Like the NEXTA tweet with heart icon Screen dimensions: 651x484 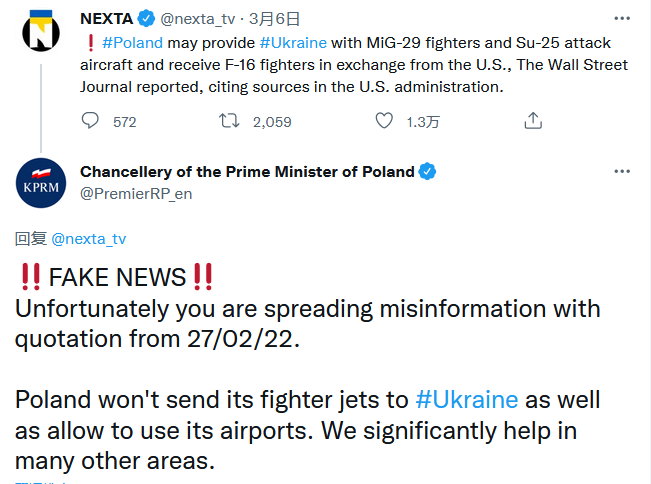click(384, 121)
